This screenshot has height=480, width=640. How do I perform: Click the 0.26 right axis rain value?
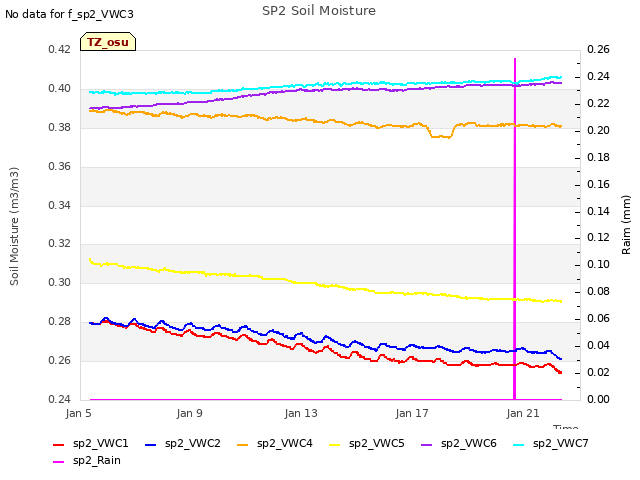pos(598,49)
